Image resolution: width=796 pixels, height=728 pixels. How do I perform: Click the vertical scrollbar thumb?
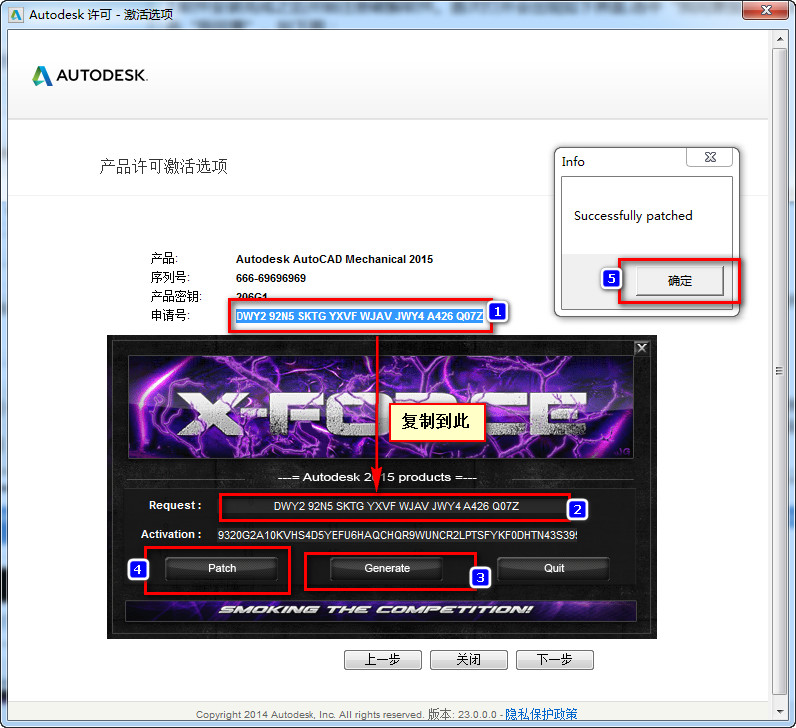pyautogui.click(x=779, y=371)
